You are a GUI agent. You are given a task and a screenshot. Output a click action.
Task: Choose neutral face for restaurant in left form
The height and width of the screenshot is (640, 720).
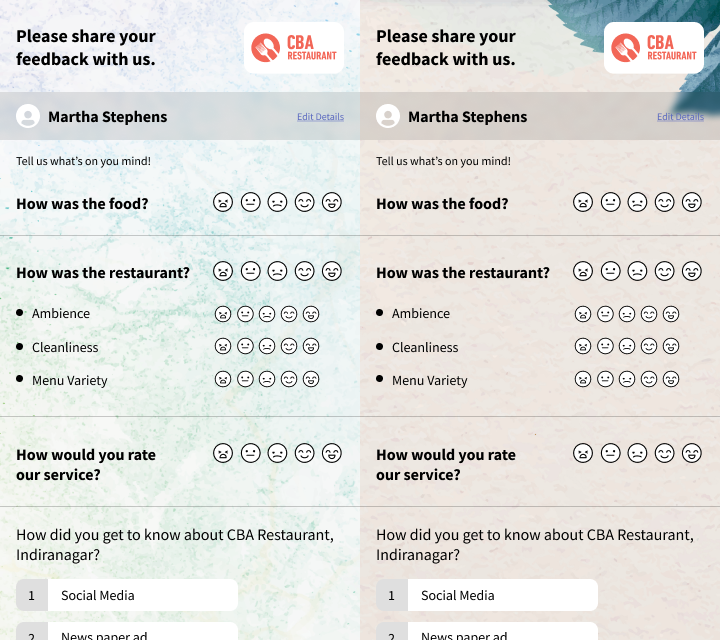click(250, 271)
